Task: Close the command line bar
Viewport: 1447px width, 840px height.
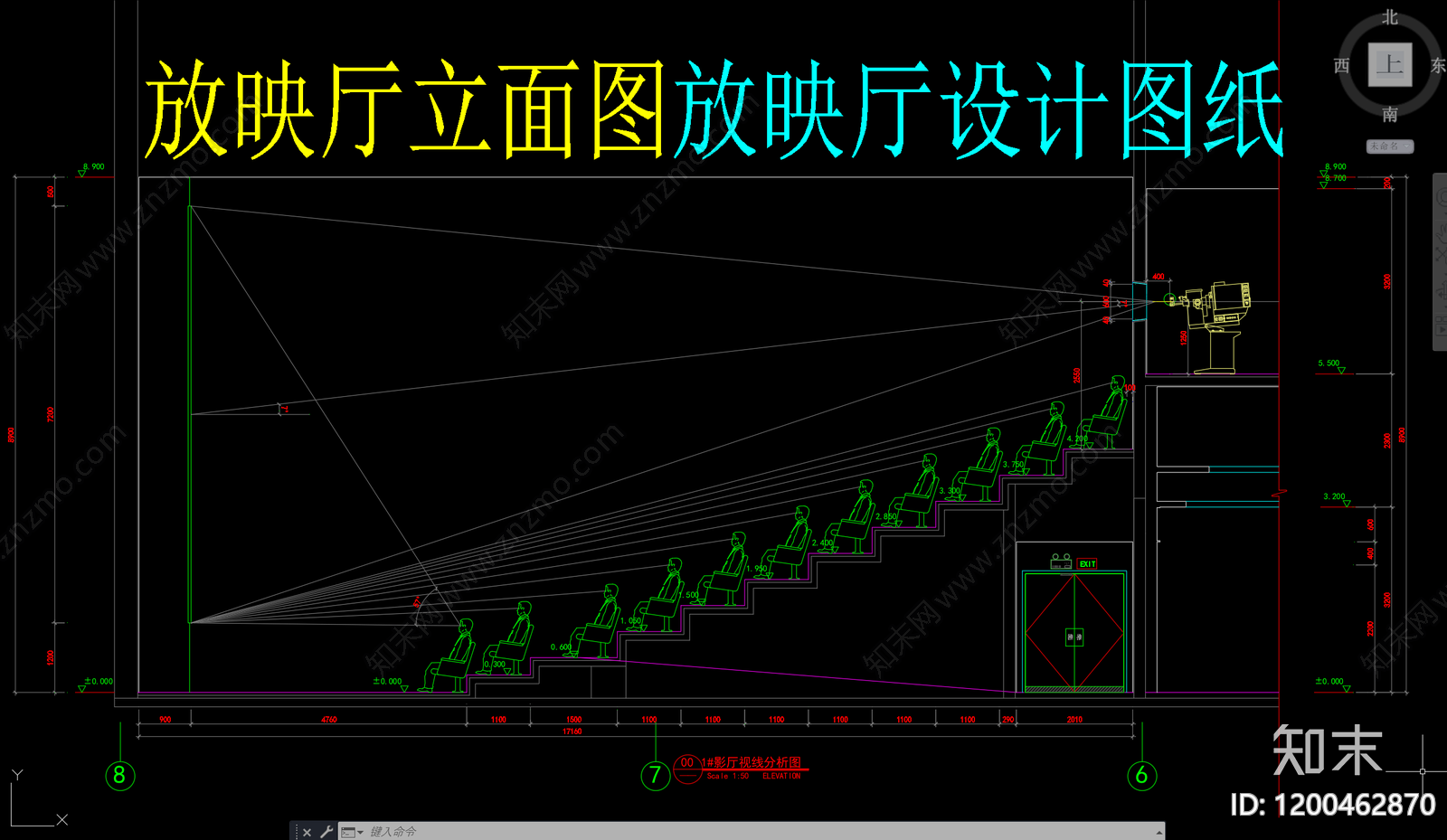Action: 307,832
